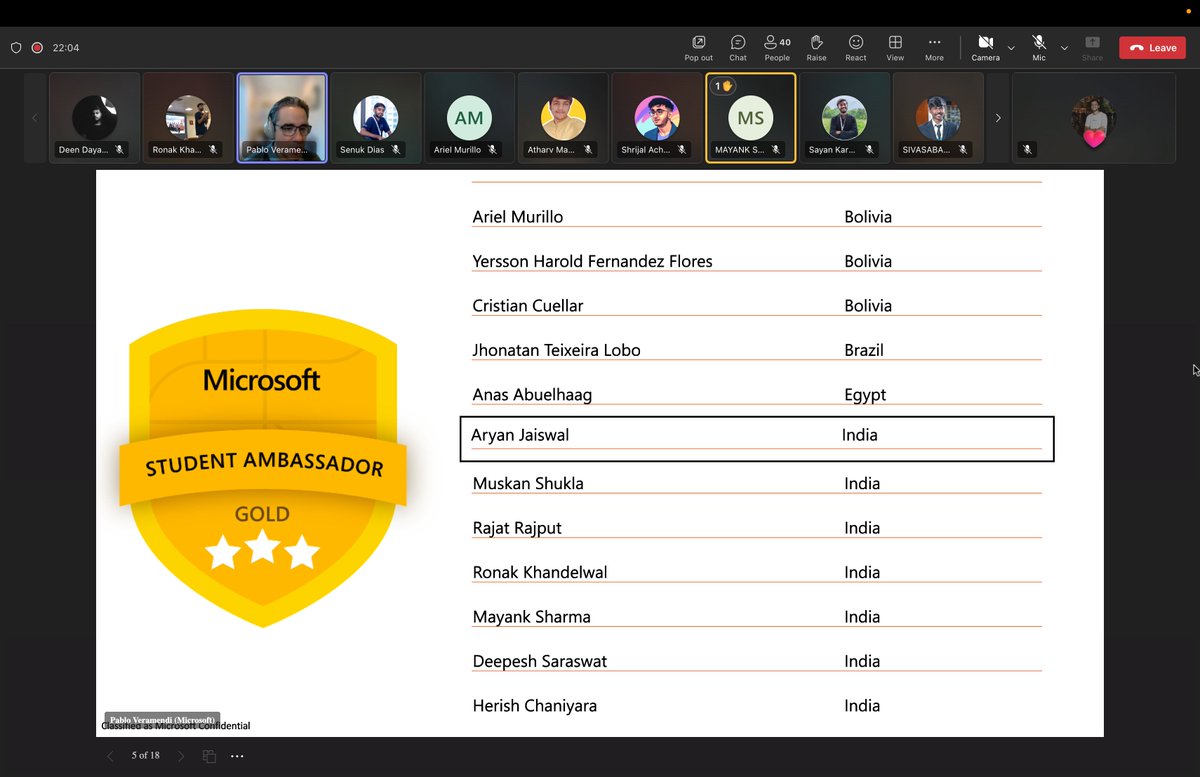Open the More actions menu
Viewport: 1200px width, 777px height.
coord(934,48)
